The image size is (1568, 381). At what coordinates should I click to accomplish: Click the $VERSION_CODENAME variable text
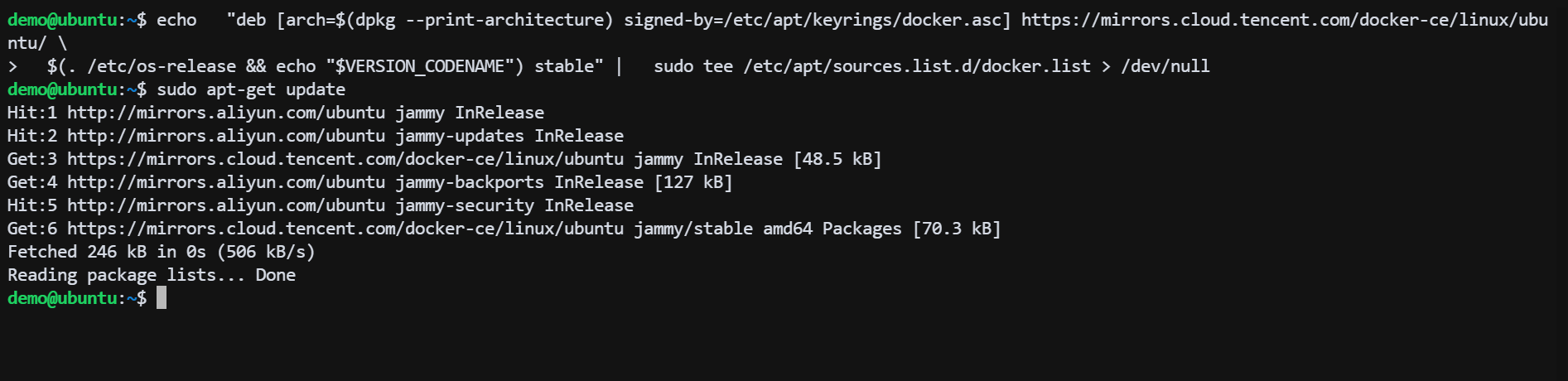(x=420, y=66)
